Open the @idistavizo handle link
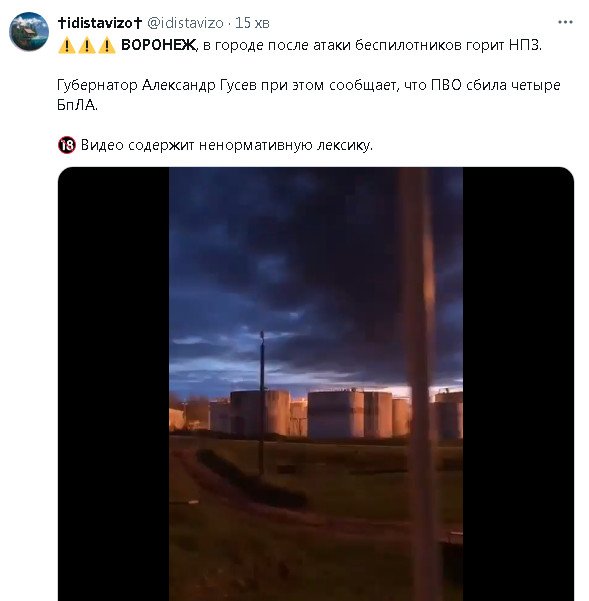 click(x=185, y=23)
